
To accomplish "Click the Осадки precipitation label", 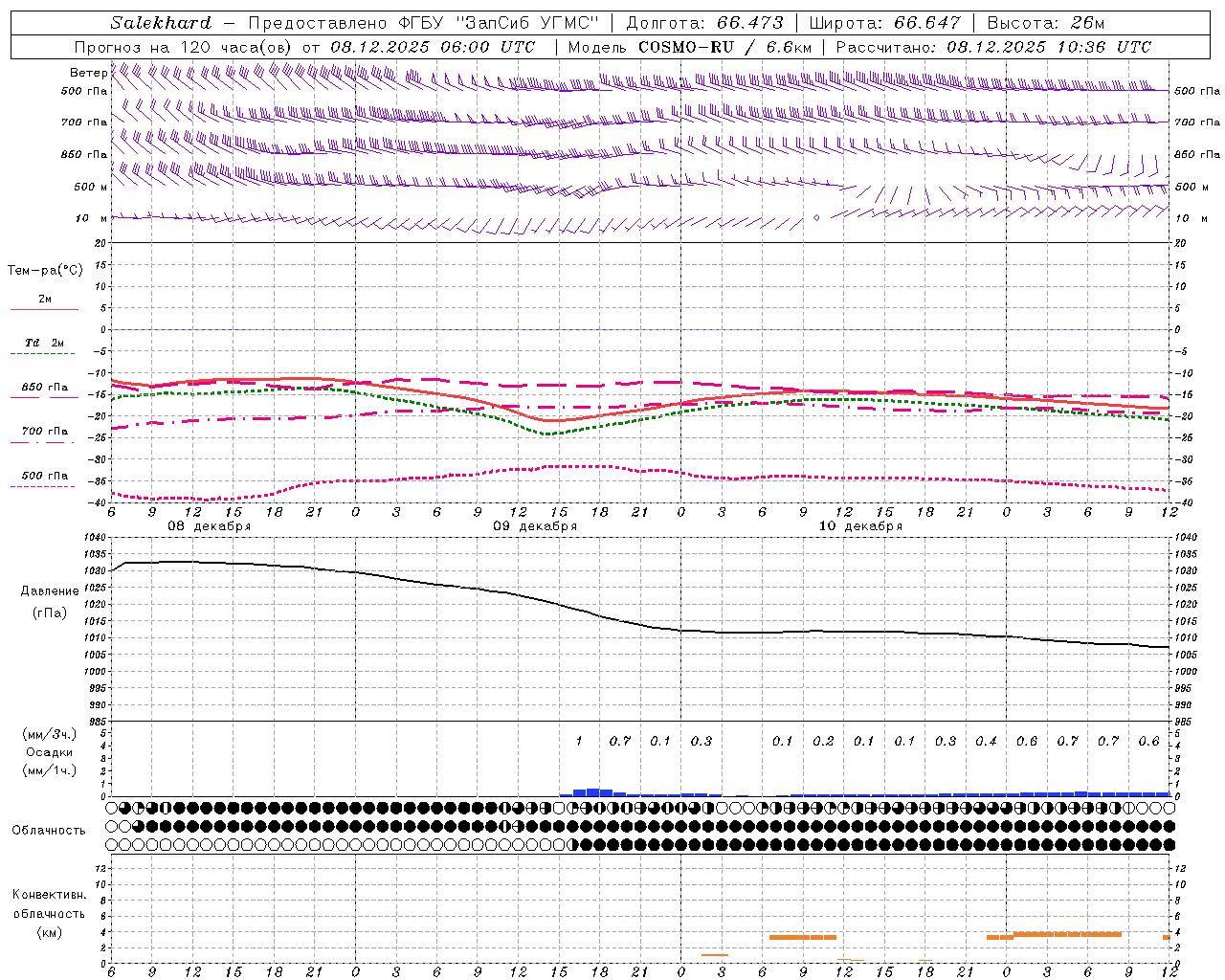I will point(49,752).
